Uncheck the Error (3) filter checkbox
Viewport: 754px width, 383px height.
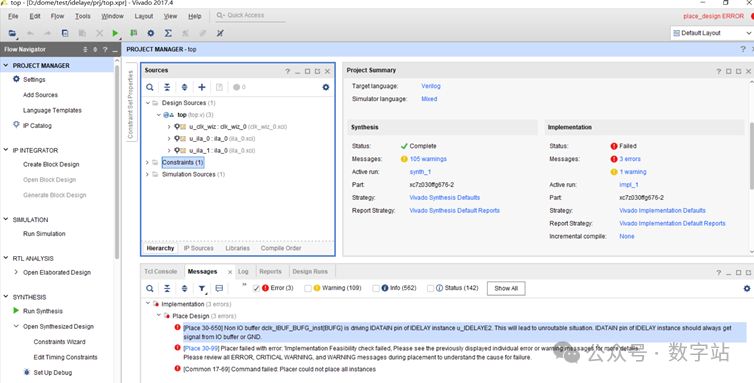click(256, 288)
